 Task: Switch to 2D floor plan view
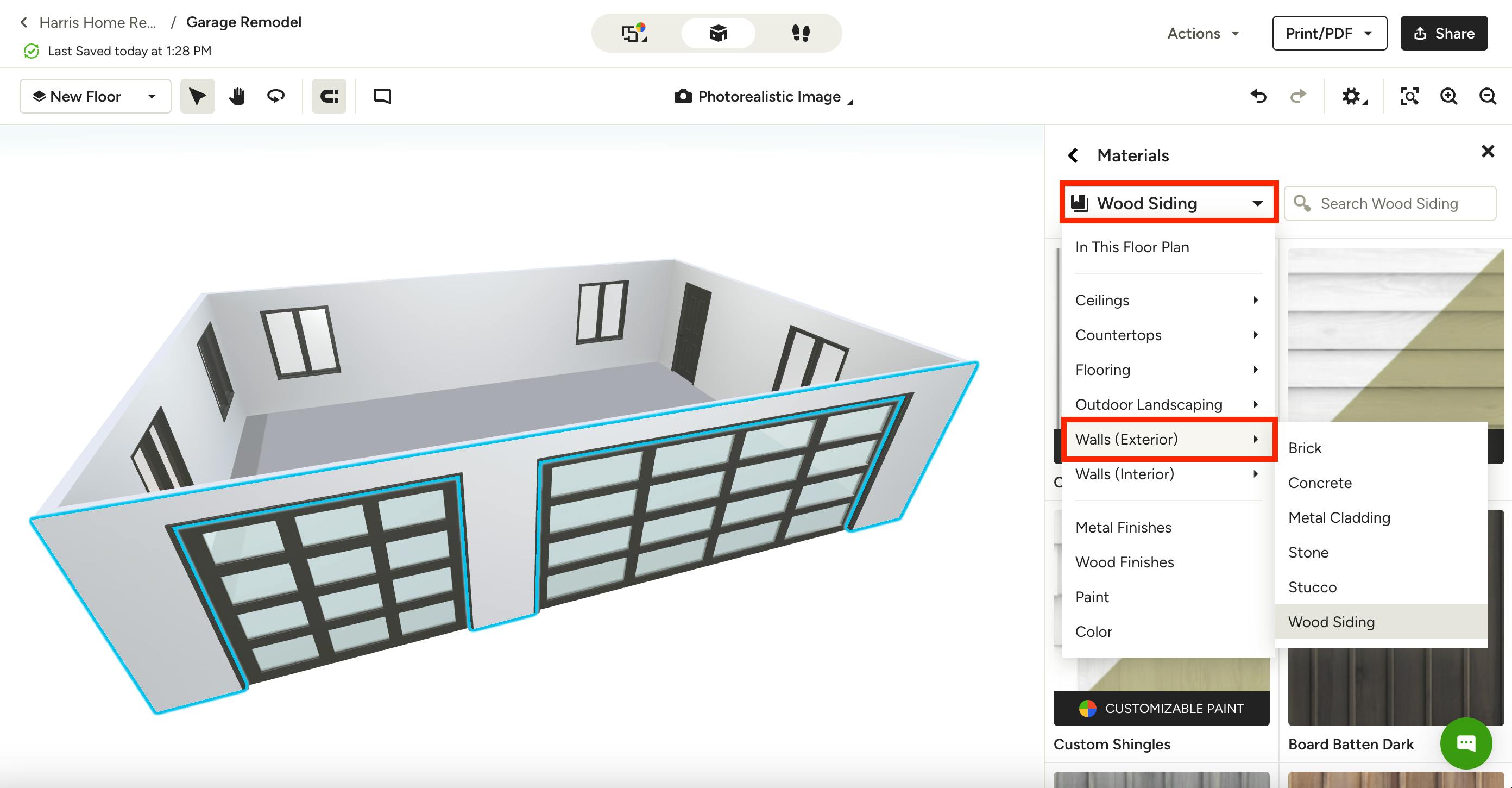click(x=634, y=33)
